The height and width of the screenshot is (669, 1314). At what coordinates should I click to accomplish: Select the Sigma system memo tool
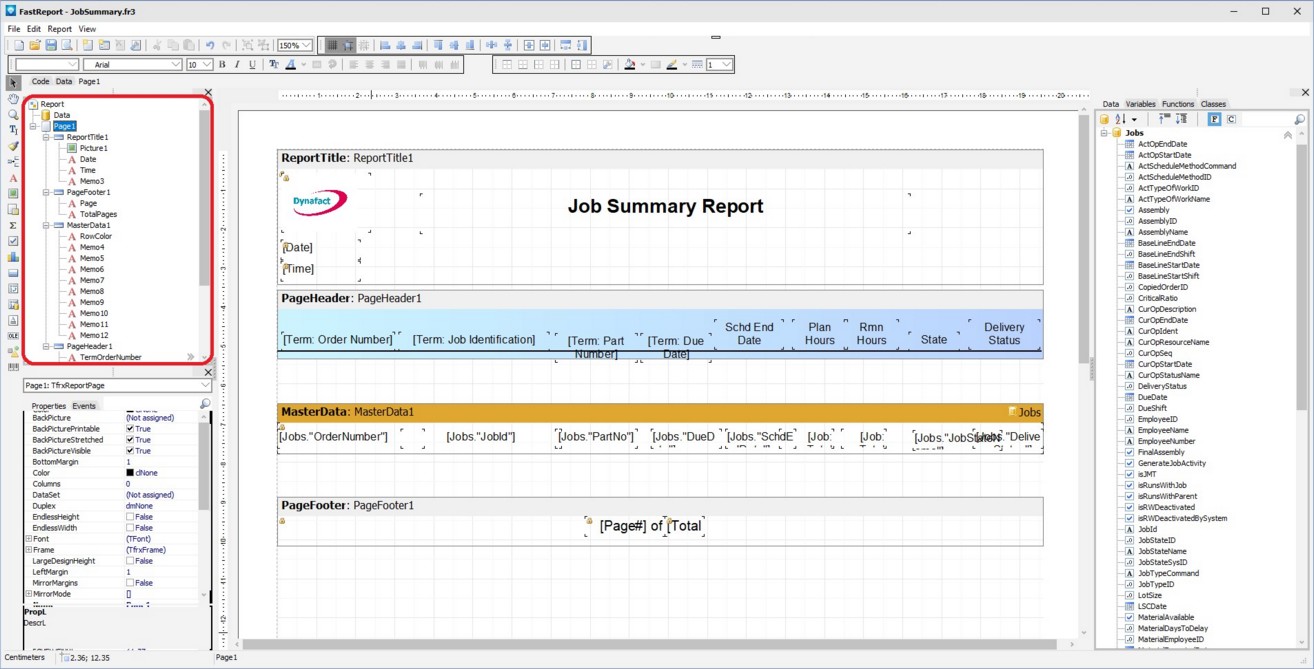13,226
